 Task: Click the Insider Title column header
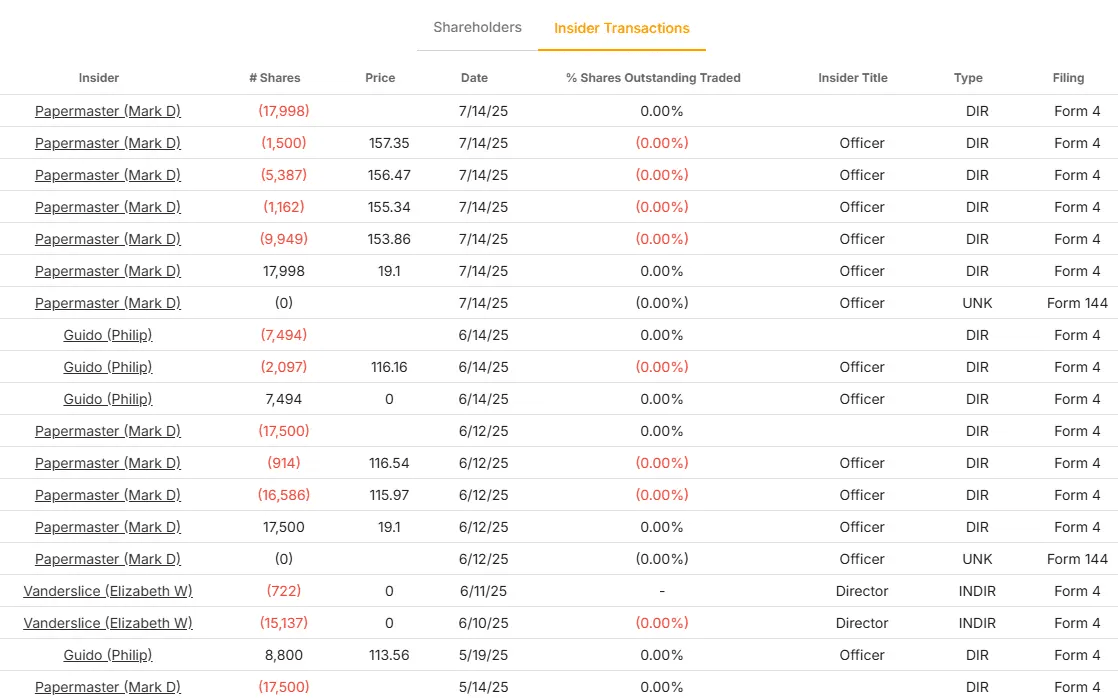click(x=852, y=78)
